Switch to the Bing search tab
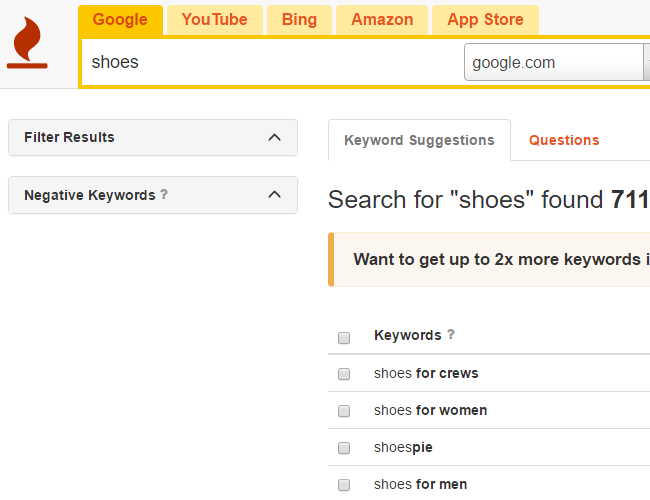The width and height of the screenshot is (650, 500). 299,20
